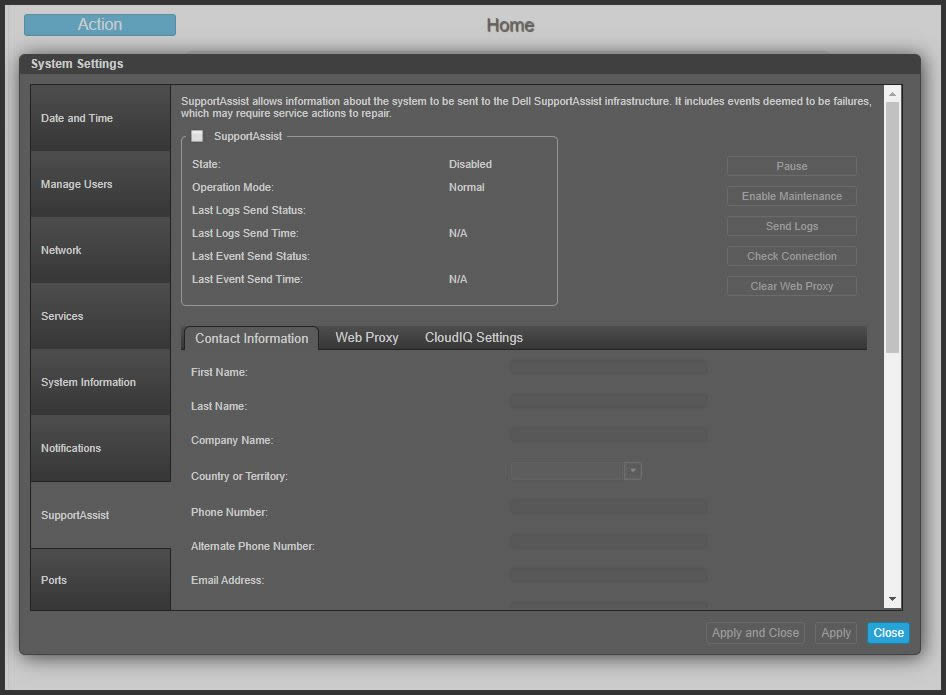
Task: Click Apply and Close button
Action: click(x=755, y=633)
